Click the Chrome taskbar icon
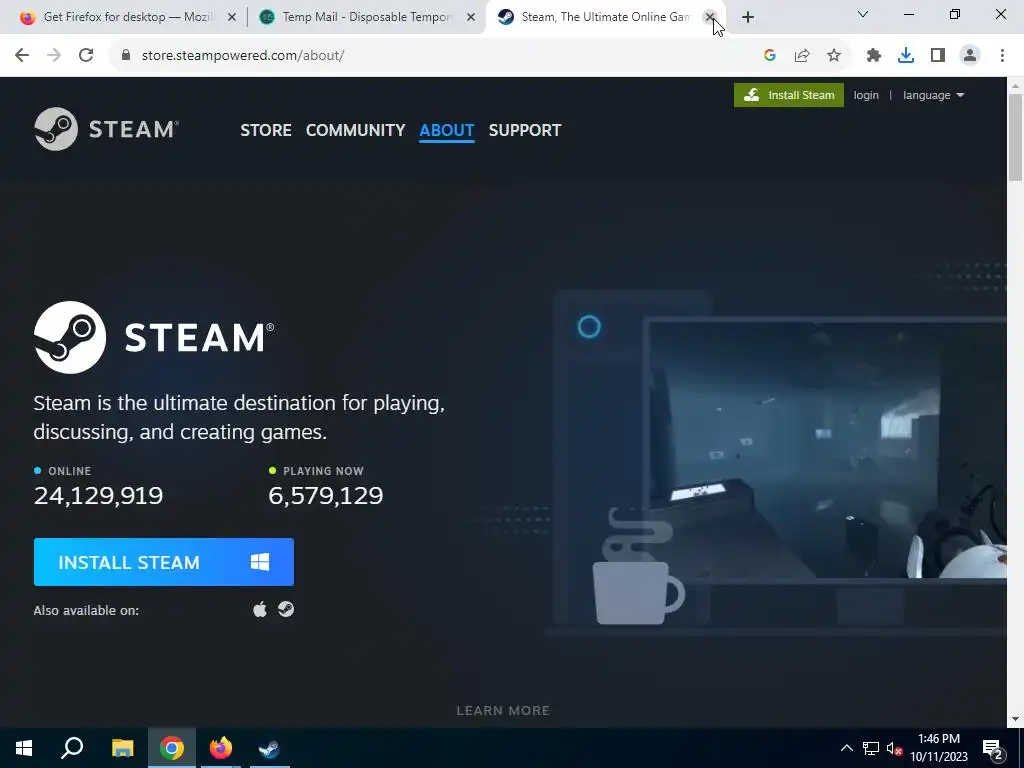1024x768 pixels. tap(172, 748)
